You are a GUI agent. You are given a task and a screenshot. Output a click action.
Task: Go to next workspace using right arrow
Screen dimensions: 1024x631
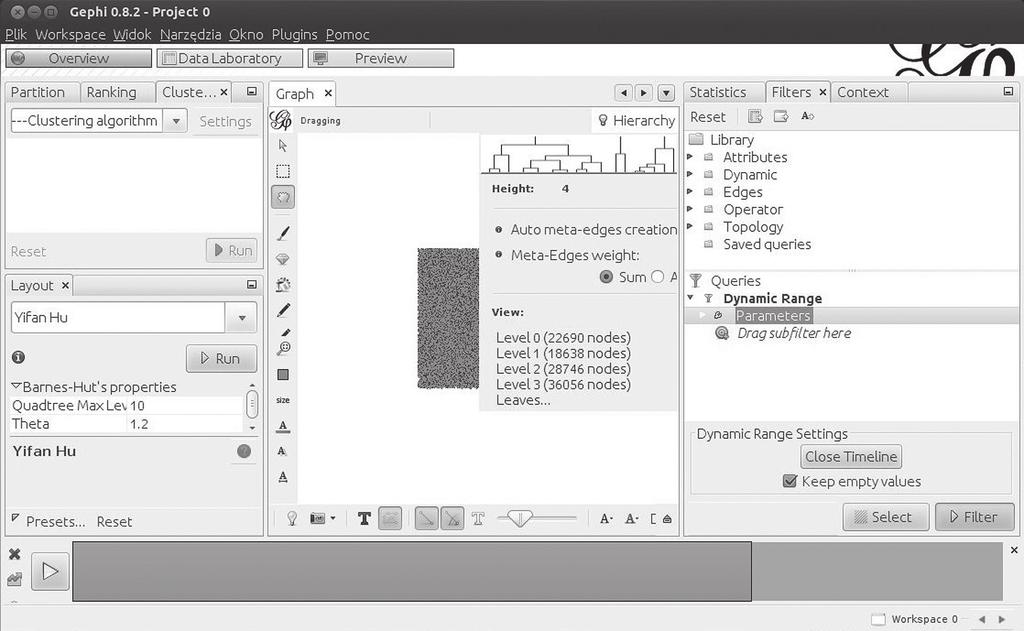(x=1002, y=619)
